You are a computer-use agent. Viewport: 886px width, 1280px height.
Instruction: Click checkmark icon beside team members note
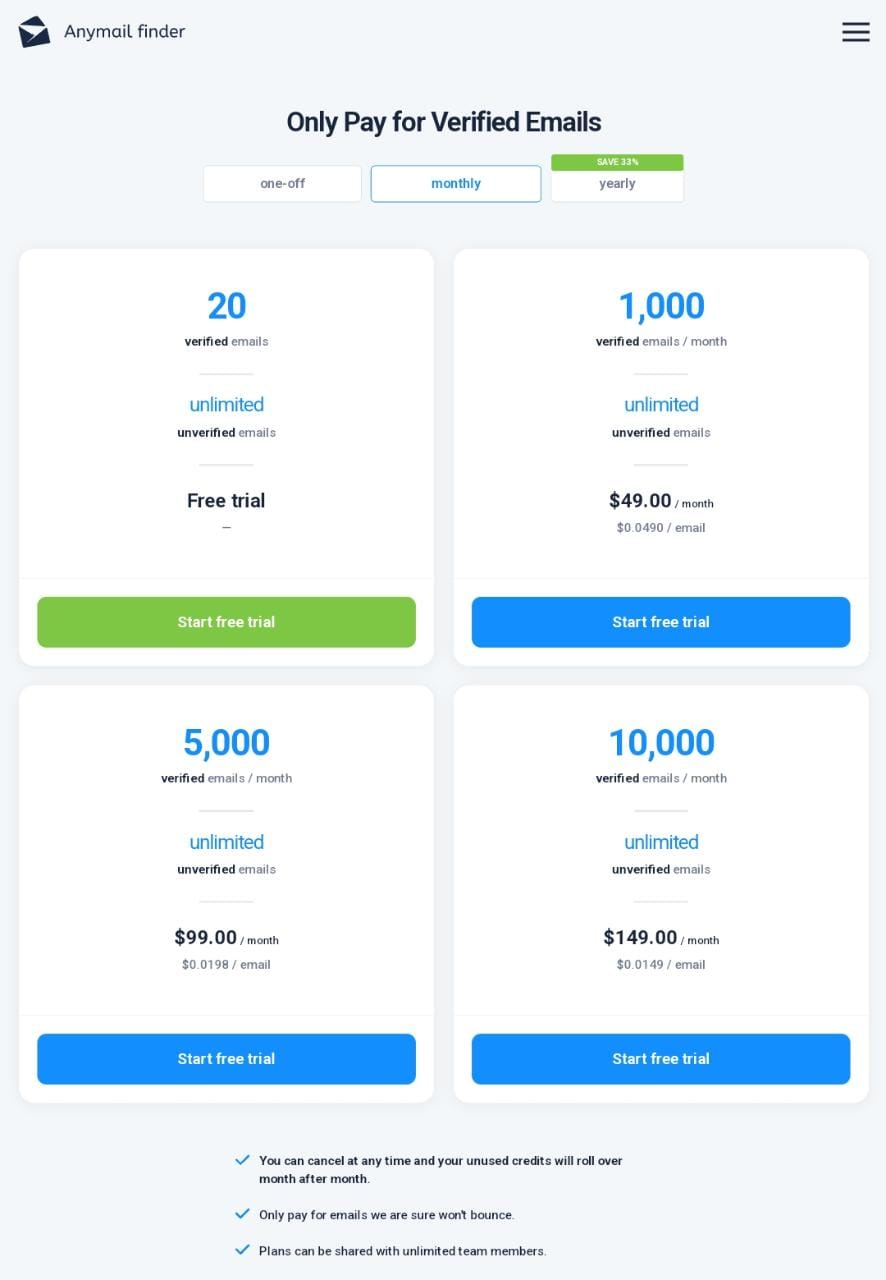(x=242, y=1250)
